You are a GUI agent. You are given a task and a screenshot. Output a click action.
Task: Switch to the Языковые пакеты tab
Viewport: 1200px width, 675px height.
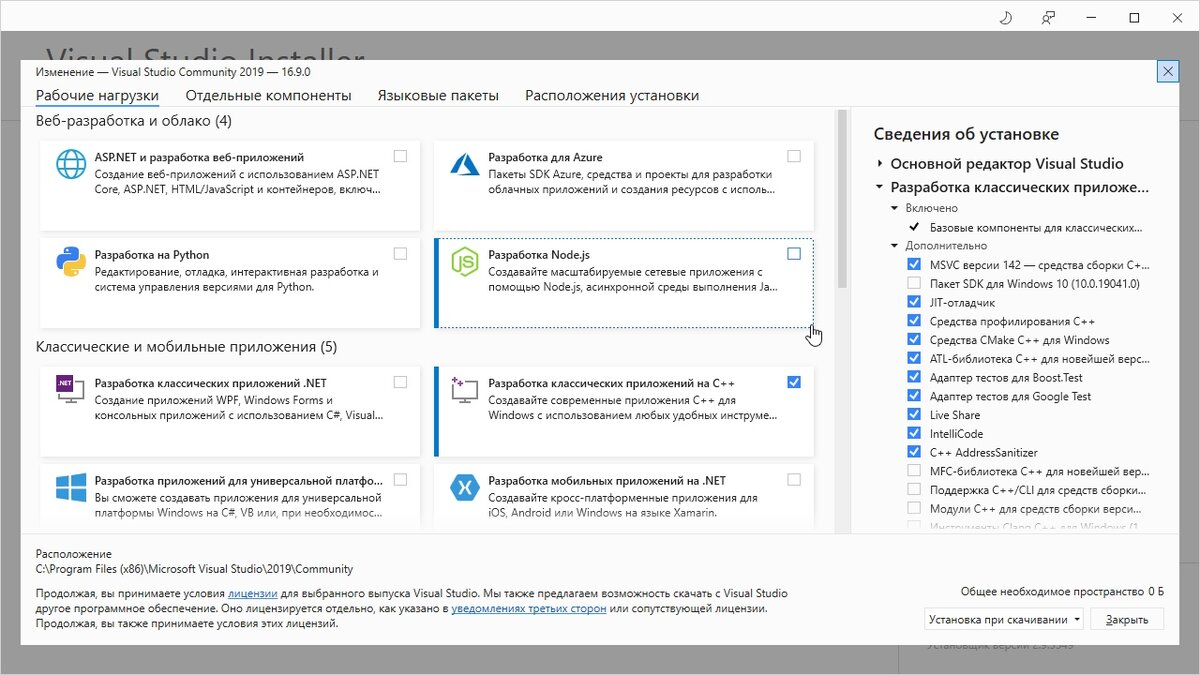click(x=438, y=96)
